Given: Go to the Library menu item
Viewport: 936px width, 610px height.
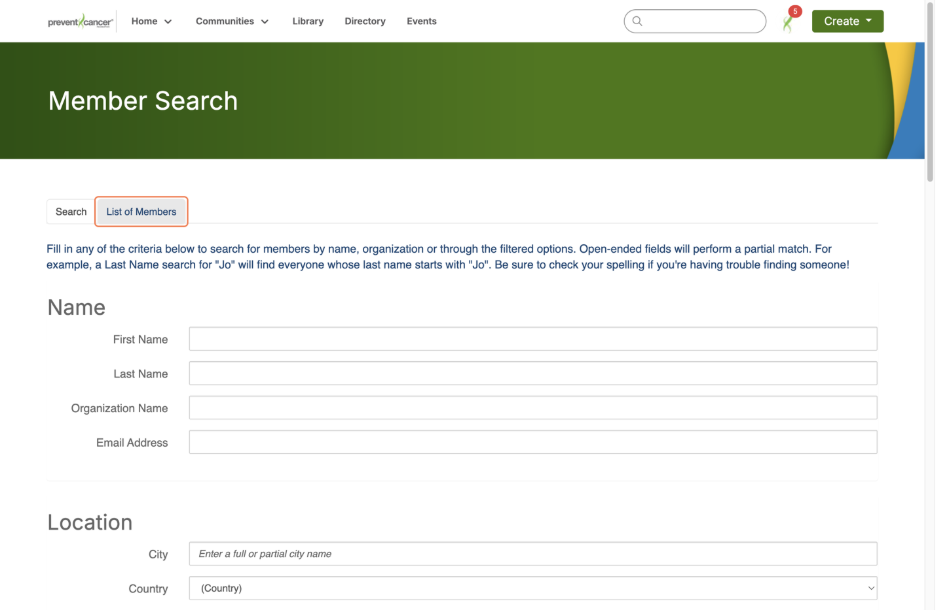Looking at the screenshot, I should point(308,22).
